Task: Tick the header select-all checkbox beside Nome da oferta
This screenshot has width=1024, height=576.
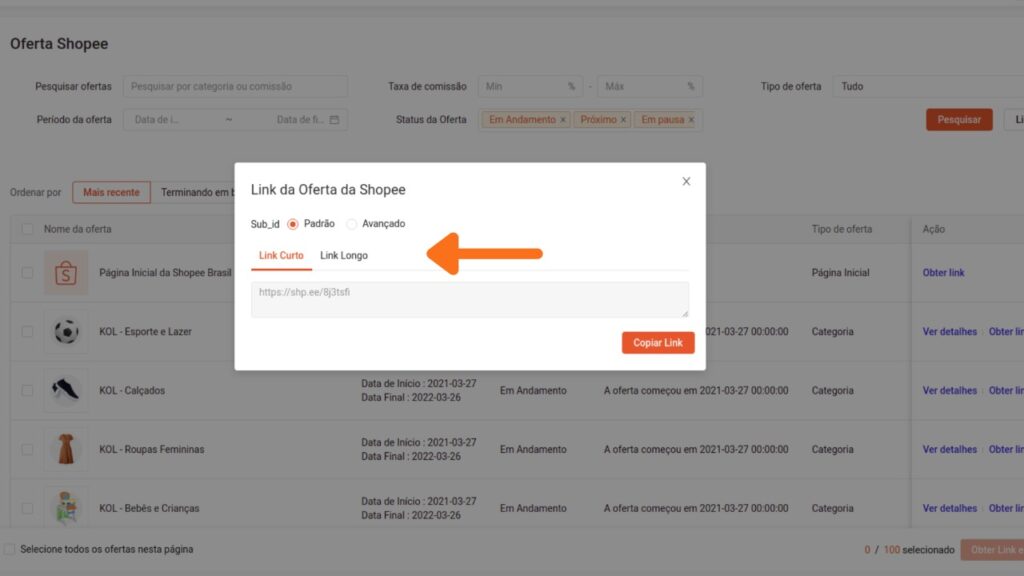Action: click(27, 229)
